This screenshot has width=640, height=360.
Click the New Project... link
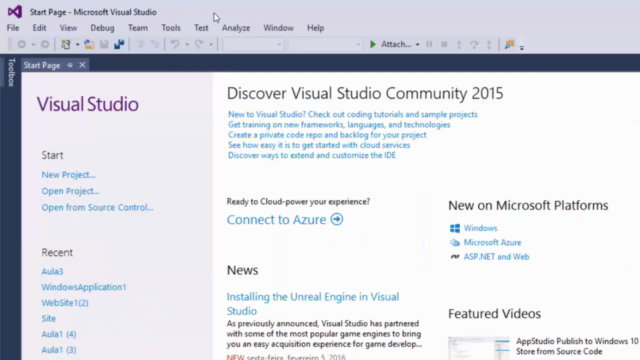pyautogui.click(x=68, y=175)
